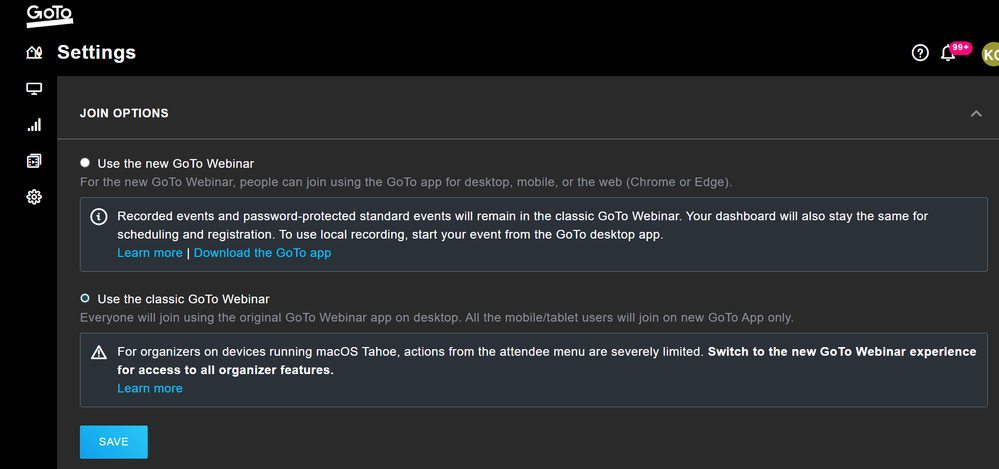Click the Settings page title
Viewport: 999px width, 469px height.
96,52
